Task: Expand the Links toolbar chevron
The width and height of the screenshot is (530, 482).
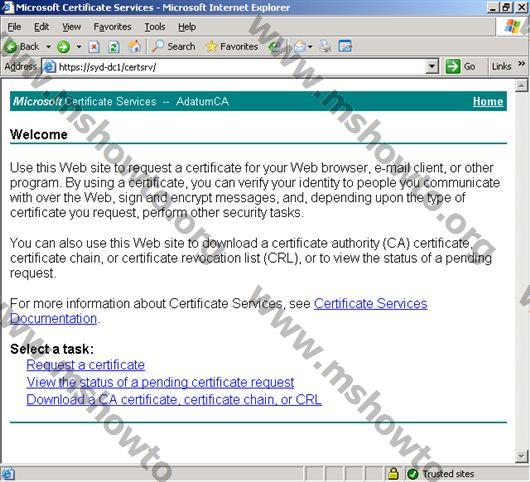Action: click(x=522, y=64)
